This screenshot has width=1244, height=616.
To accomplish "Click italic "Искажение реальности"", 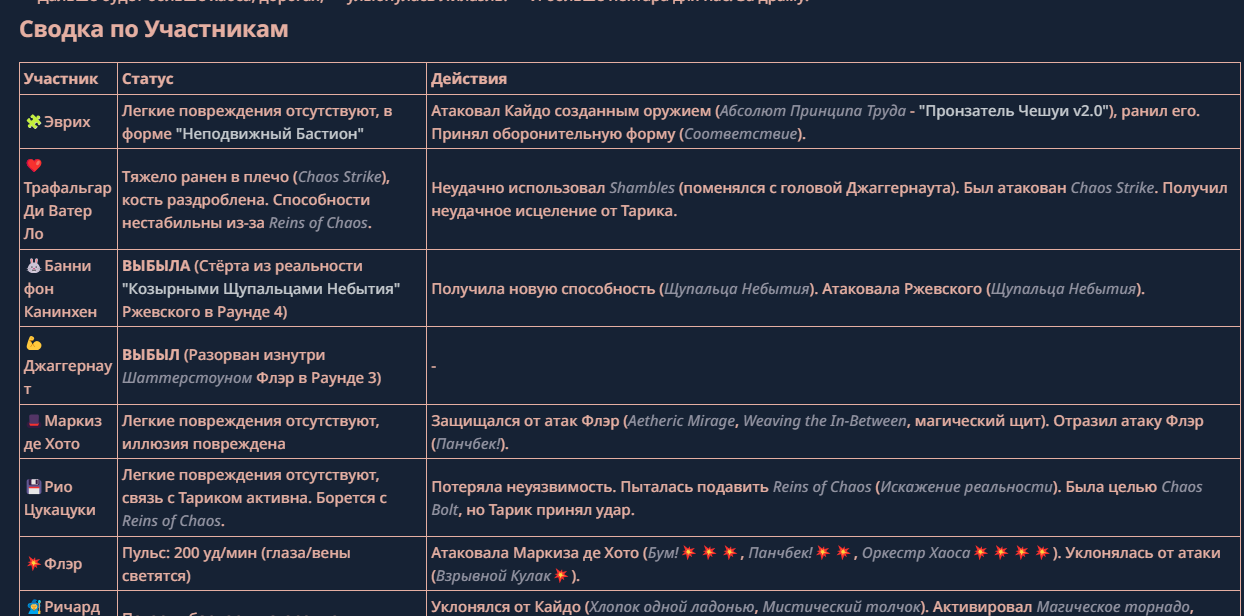I will 966,487.
